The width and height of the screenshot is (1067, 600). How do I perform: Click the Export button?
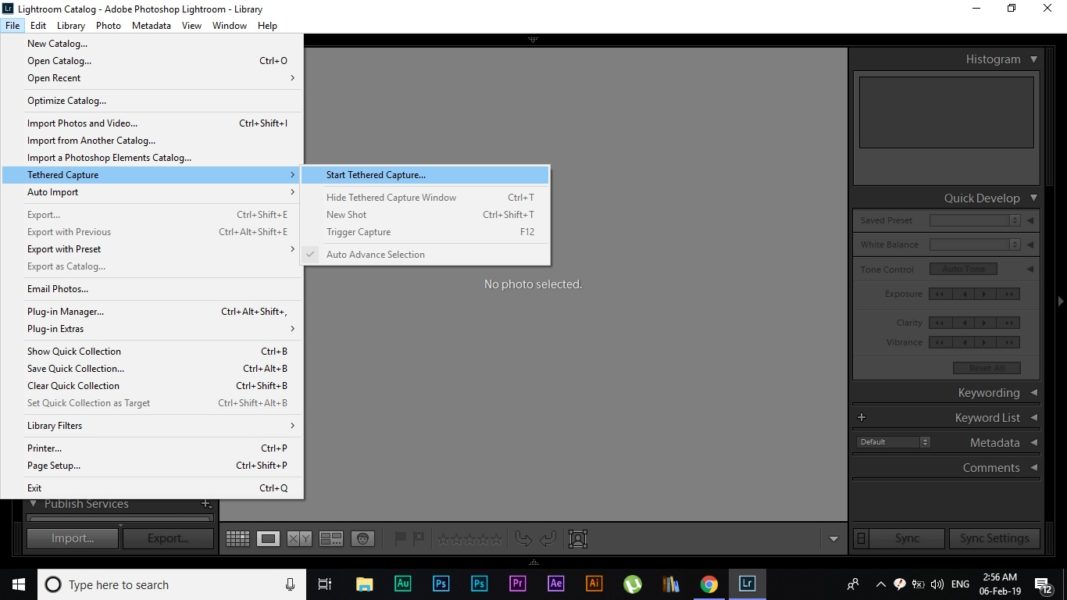(x=167, y=538)
